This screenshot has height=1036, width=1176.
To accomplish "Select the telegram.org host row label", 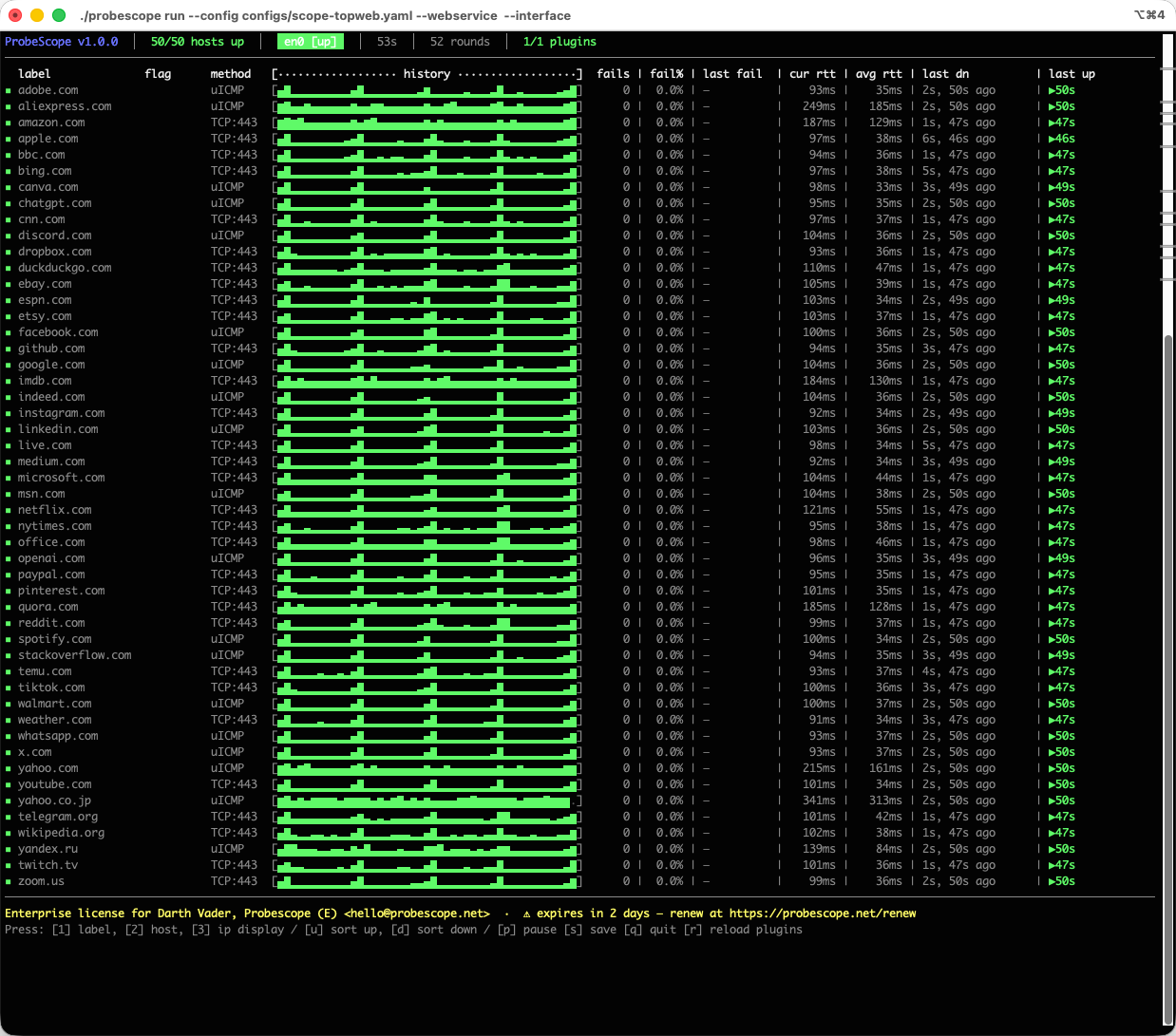I will pyautogui.click(x=58, y=817).
